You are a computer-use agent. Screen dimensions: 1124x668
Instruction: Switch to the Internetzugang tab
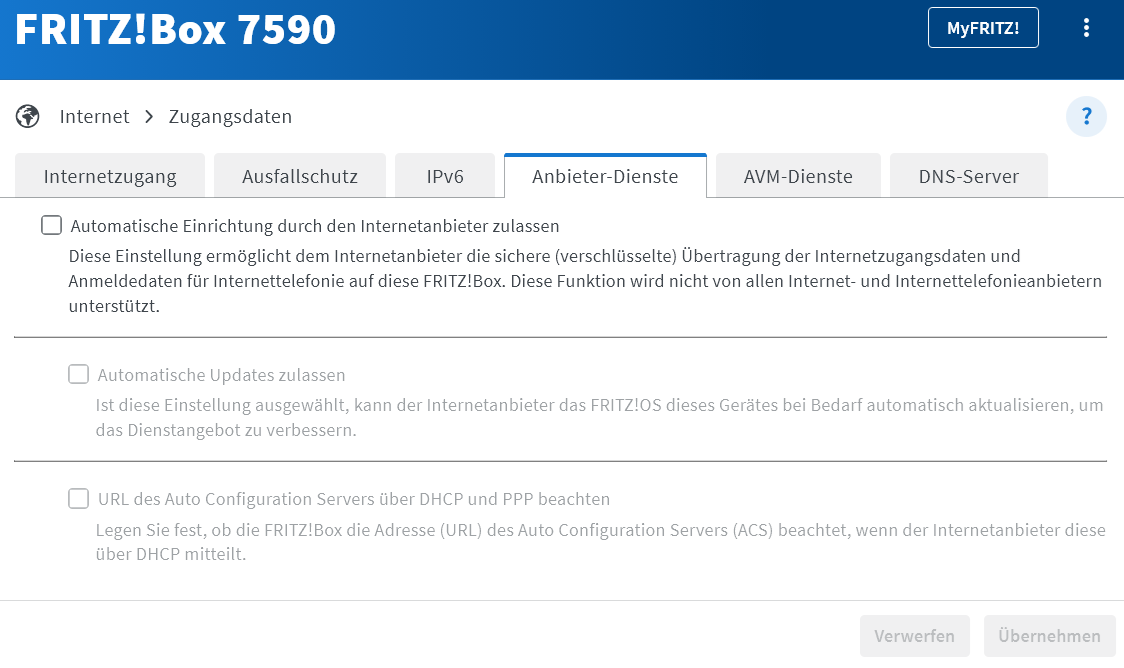pos(110,176)
